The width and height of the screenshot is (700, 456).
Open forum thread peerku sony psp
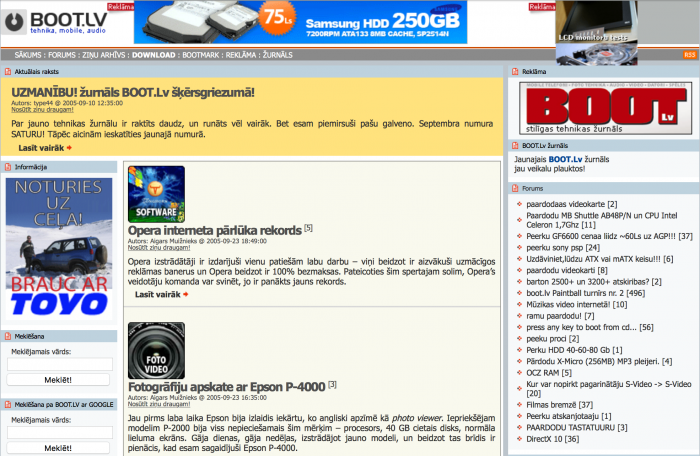(x=562, y=247)
